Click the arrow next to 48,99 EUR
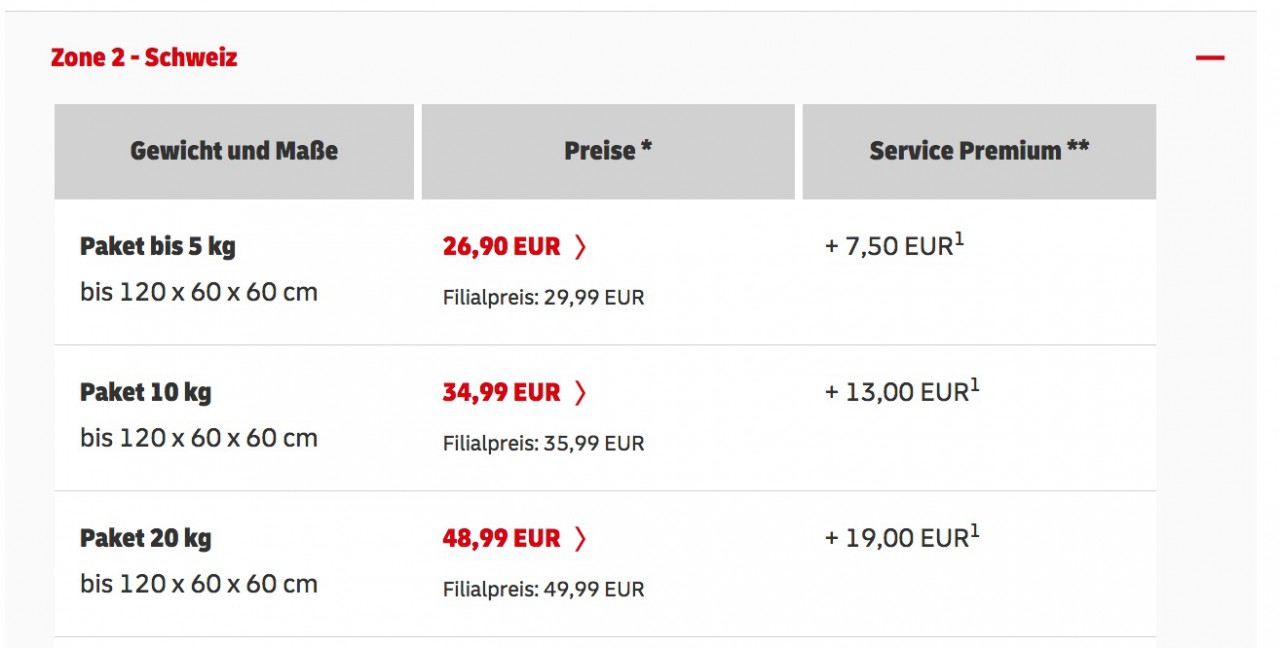The height and width of the screenshot is (648, 1280). [580, 539]
